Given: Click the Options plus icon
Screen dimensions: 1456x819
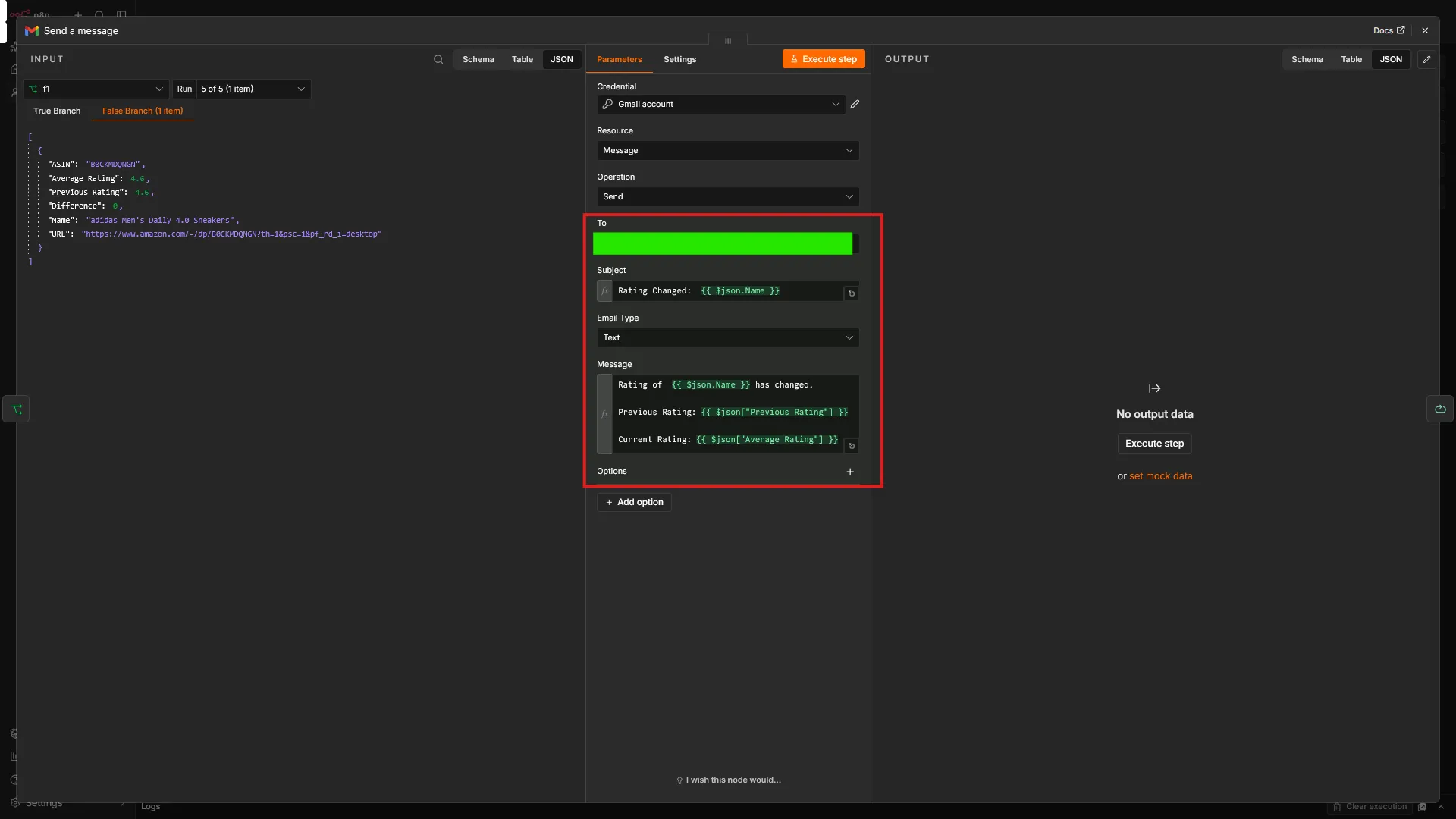Looking at the screenshot, I should (850, 472).
